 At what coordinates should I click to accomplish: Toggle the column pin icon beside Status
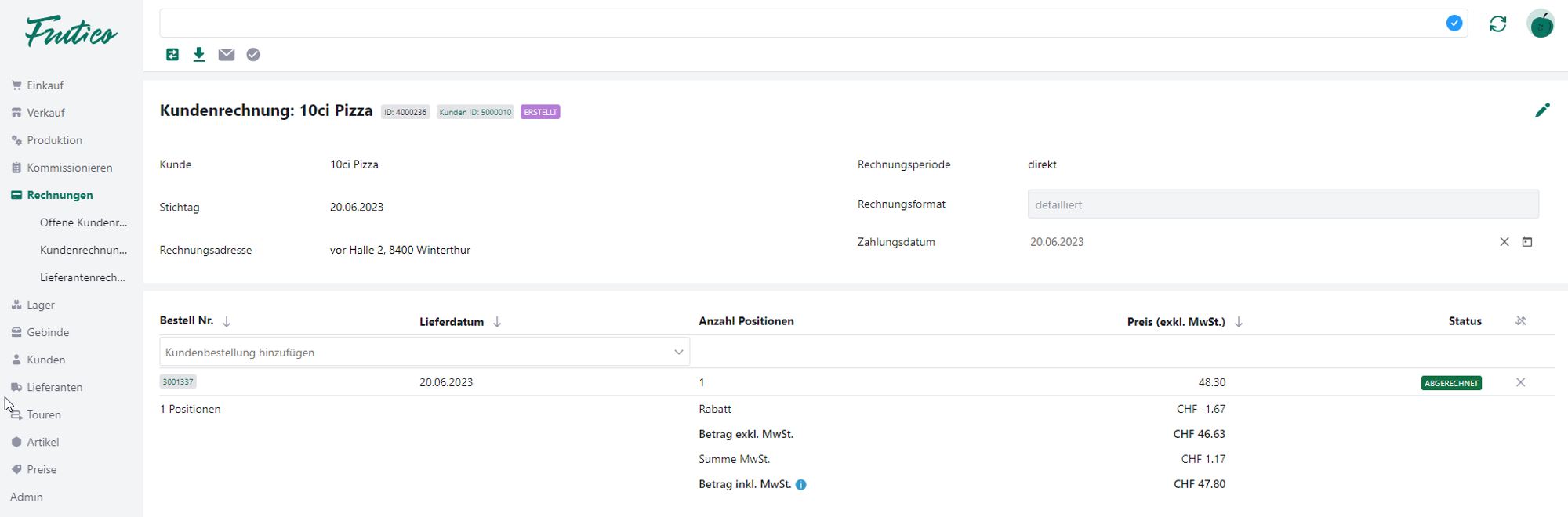[1520, 321]
